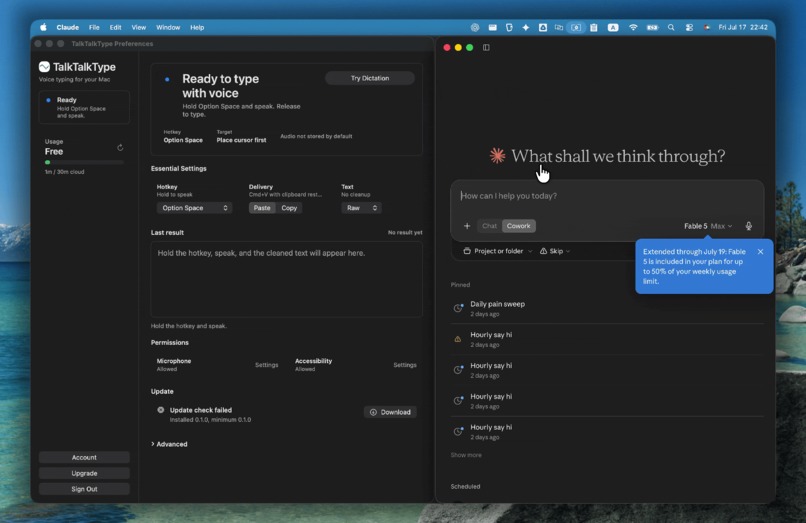Open the Skip permissions dropdown
The image size is (806, 523).
pos(555,251)
